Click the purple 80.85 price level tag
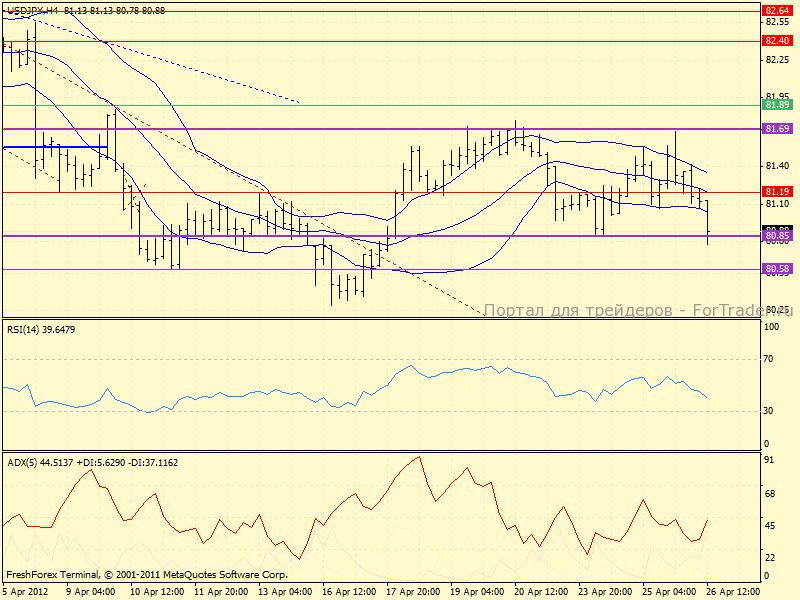800x600 pixels. point(776,238)
